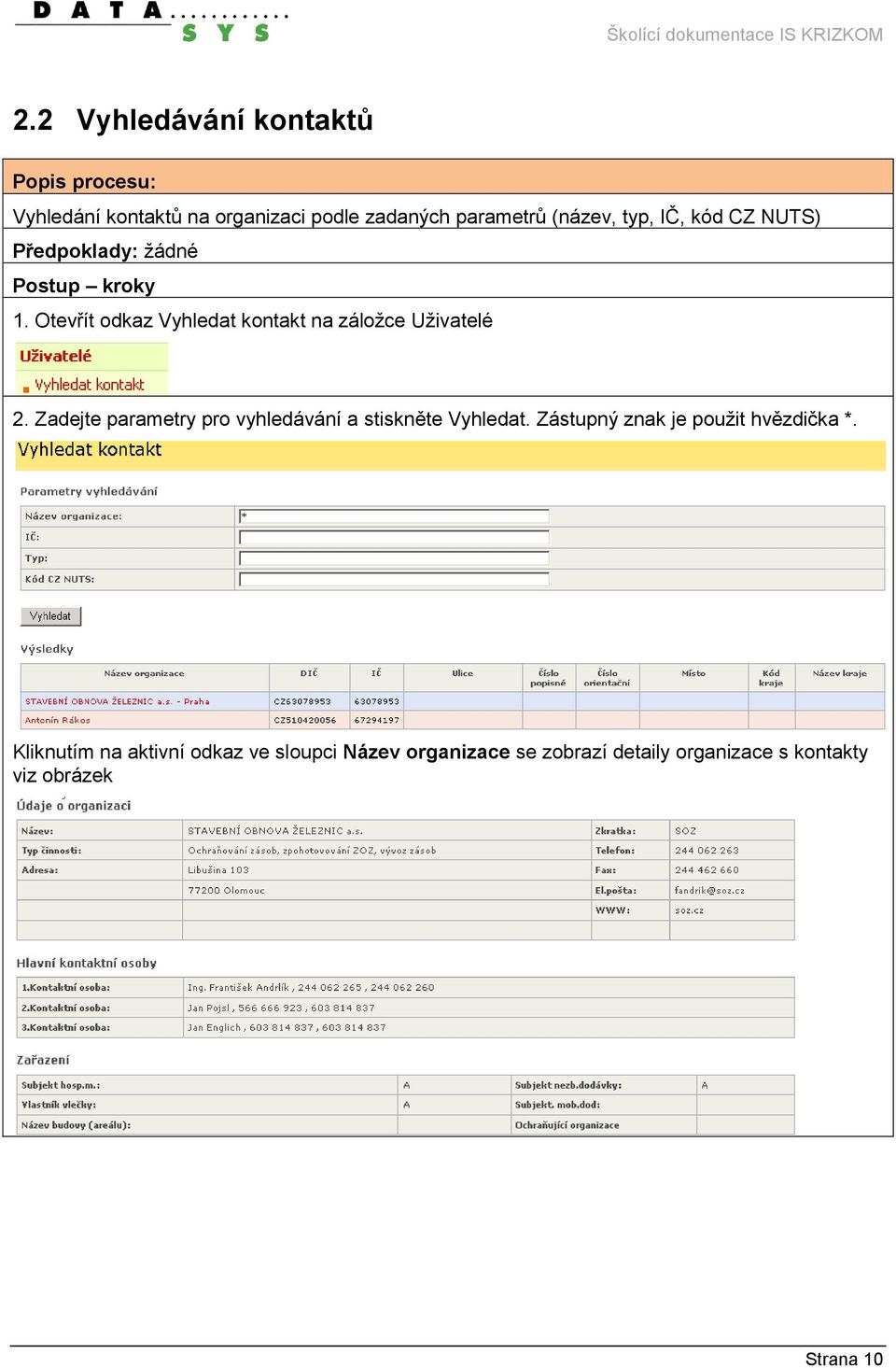Click the Ochraňující organizace label
The image size is (896, 1368).
coord(567,1125)
